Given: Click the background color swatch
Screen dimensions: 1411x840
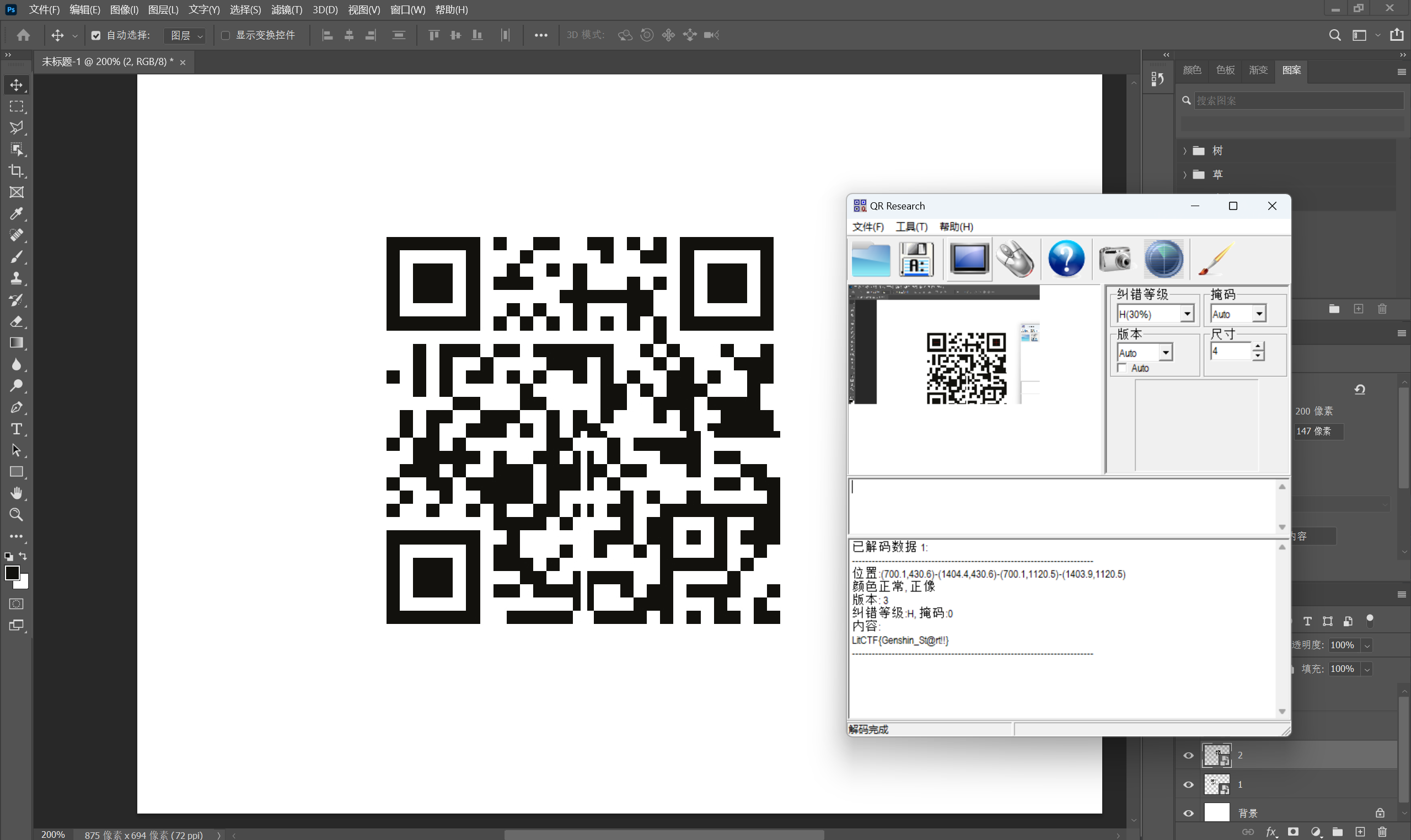Looking at the screenshot, I should 24,583.
